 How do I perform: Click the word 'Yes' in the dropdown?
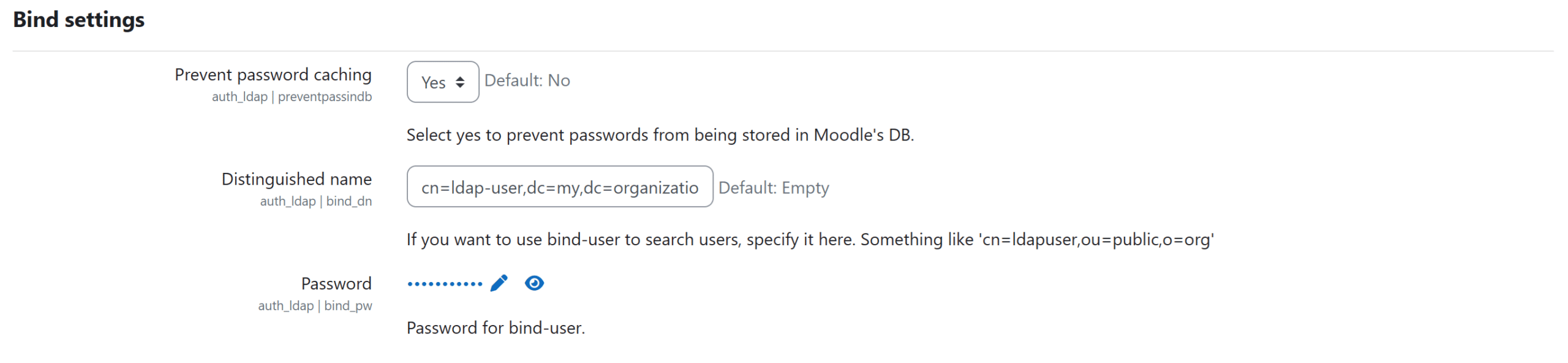tap(433, 82)
